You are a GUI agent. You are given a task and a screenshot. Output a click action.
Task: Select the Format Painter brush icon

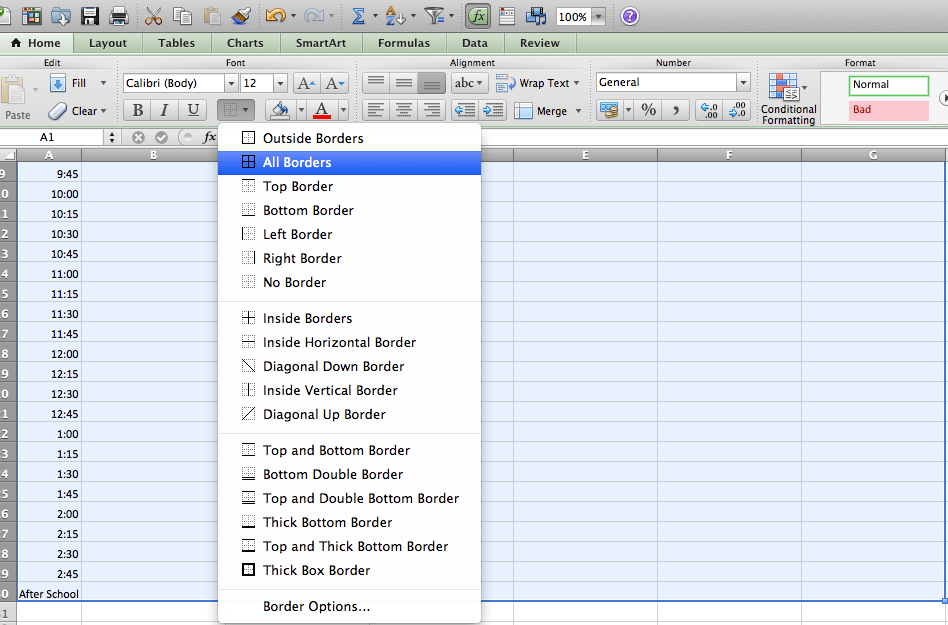click(240, 16)
